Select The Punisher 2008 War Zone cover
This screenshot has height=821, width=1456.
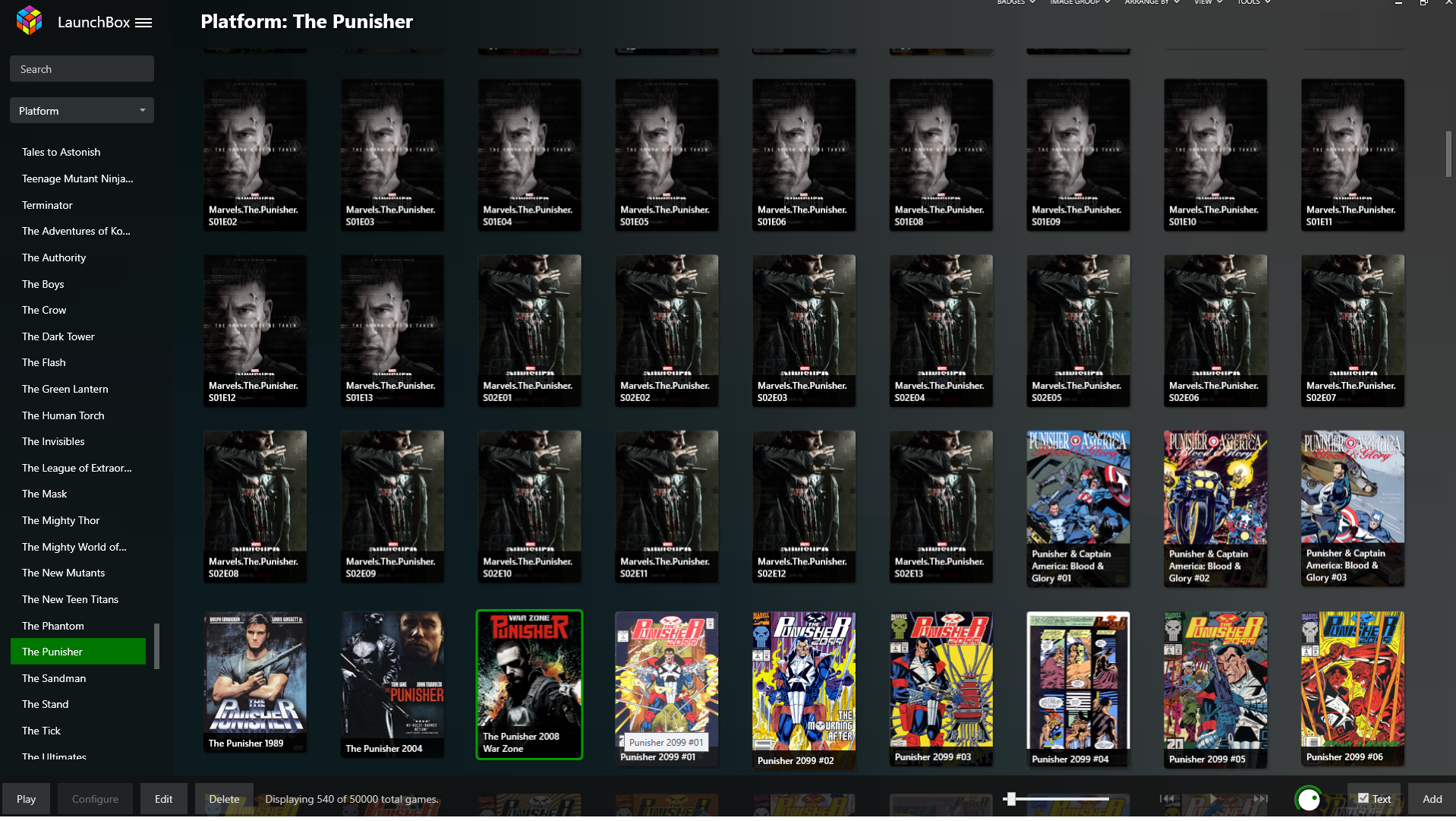529,684
